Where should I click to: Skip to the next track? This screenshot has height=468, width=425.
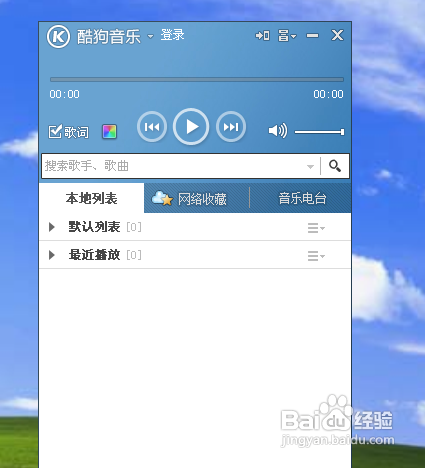[x=231, y=127]
